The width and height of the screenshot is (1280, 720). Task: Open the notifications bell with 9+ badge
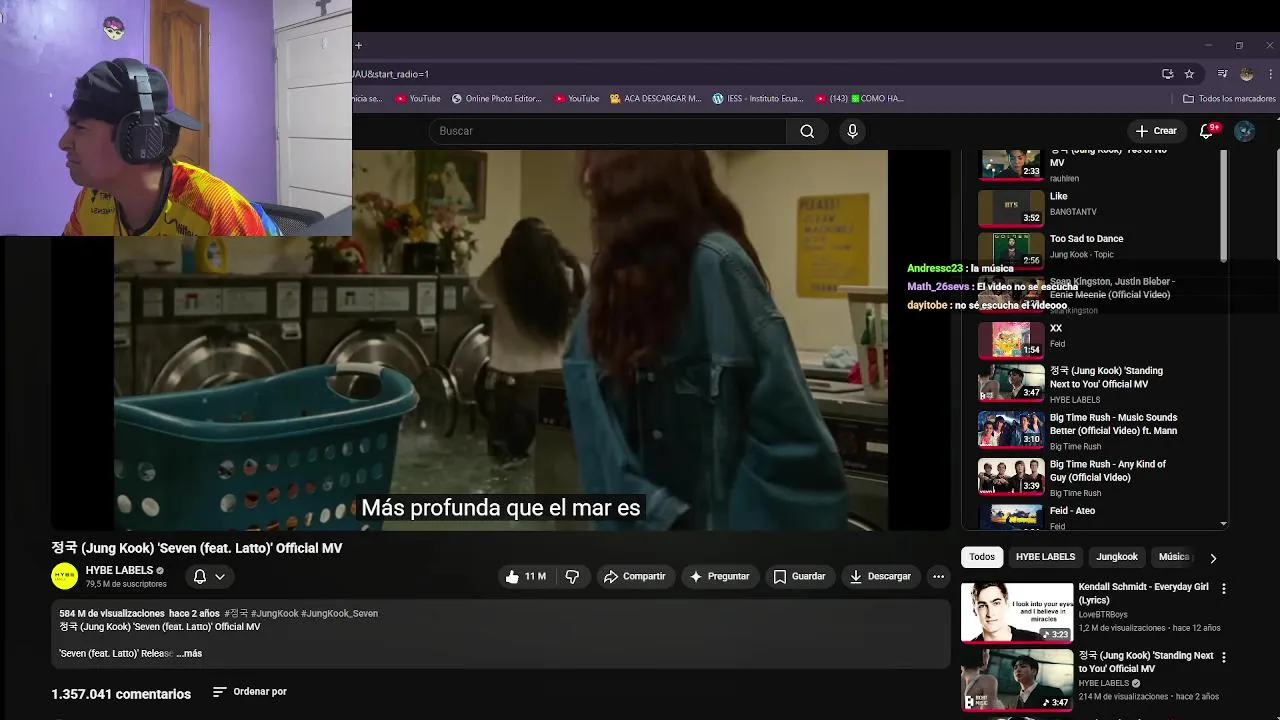coord(1207,131)
